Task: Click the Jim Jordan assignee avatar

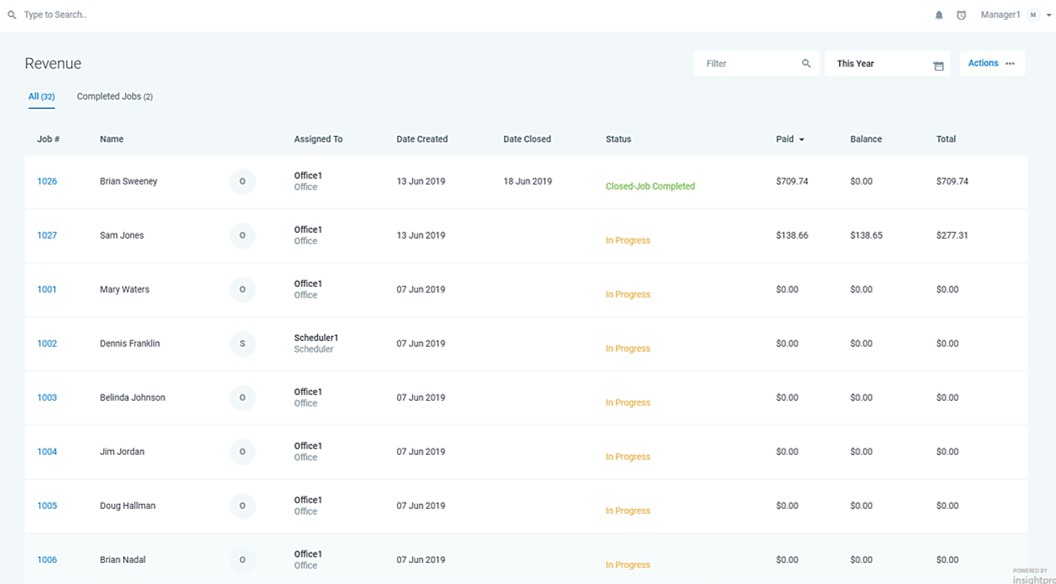Action: [x=242, y=451]
